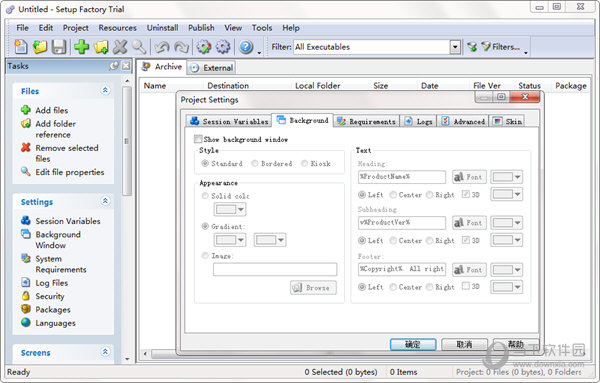Click the Image path input field
The image size is (600, 383).
point(275,269)
